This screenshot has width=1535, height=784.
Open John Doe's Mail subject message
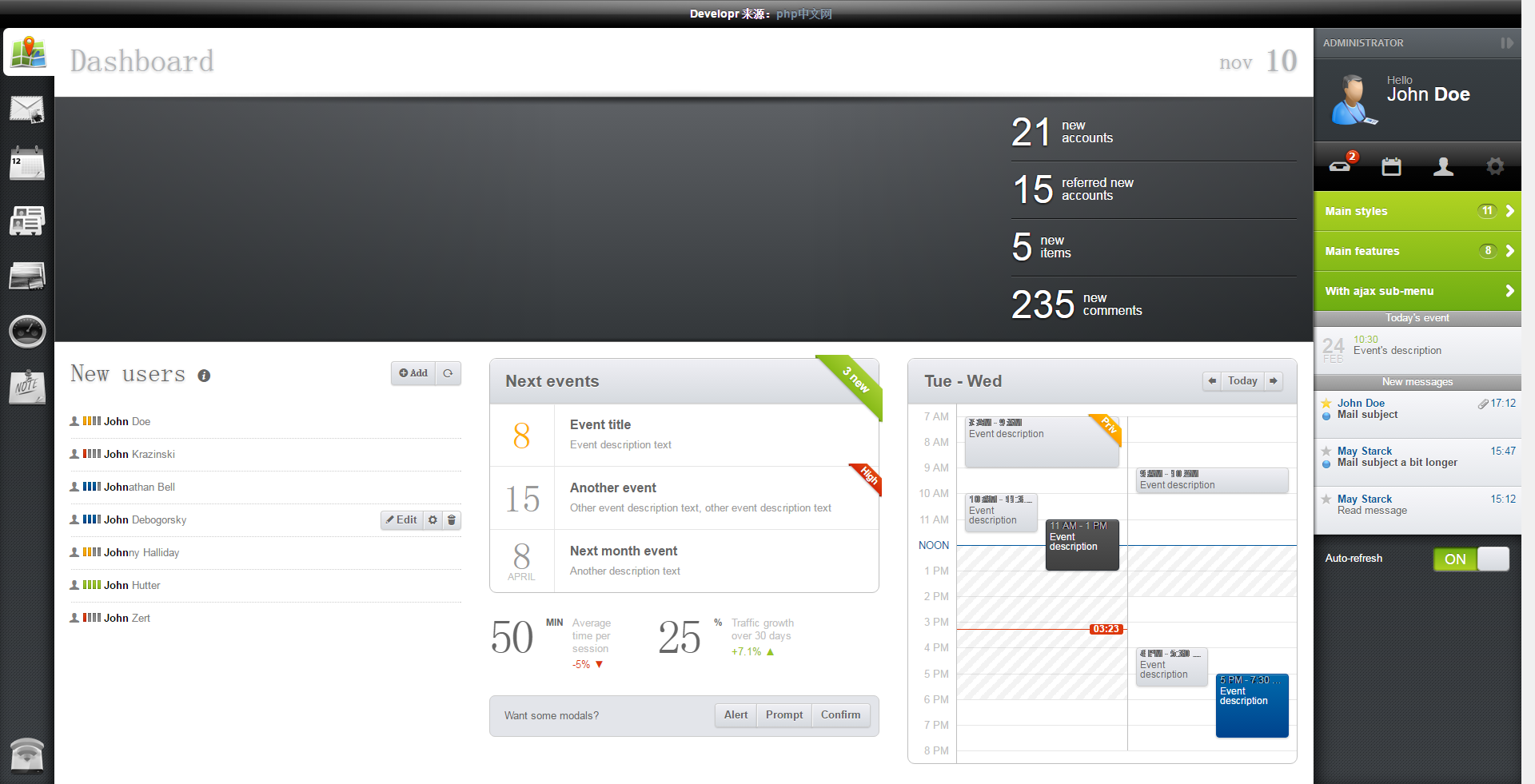point(1417,414)
